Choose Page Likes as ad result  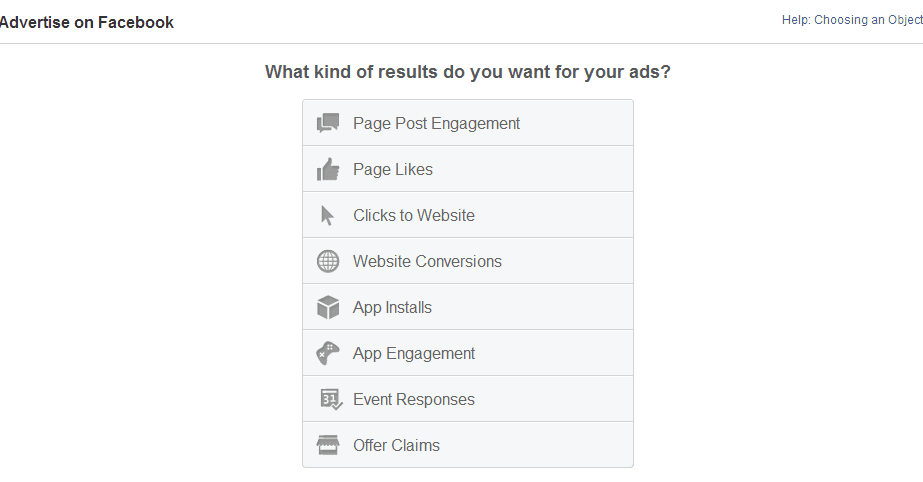click(x=468, y=169)
